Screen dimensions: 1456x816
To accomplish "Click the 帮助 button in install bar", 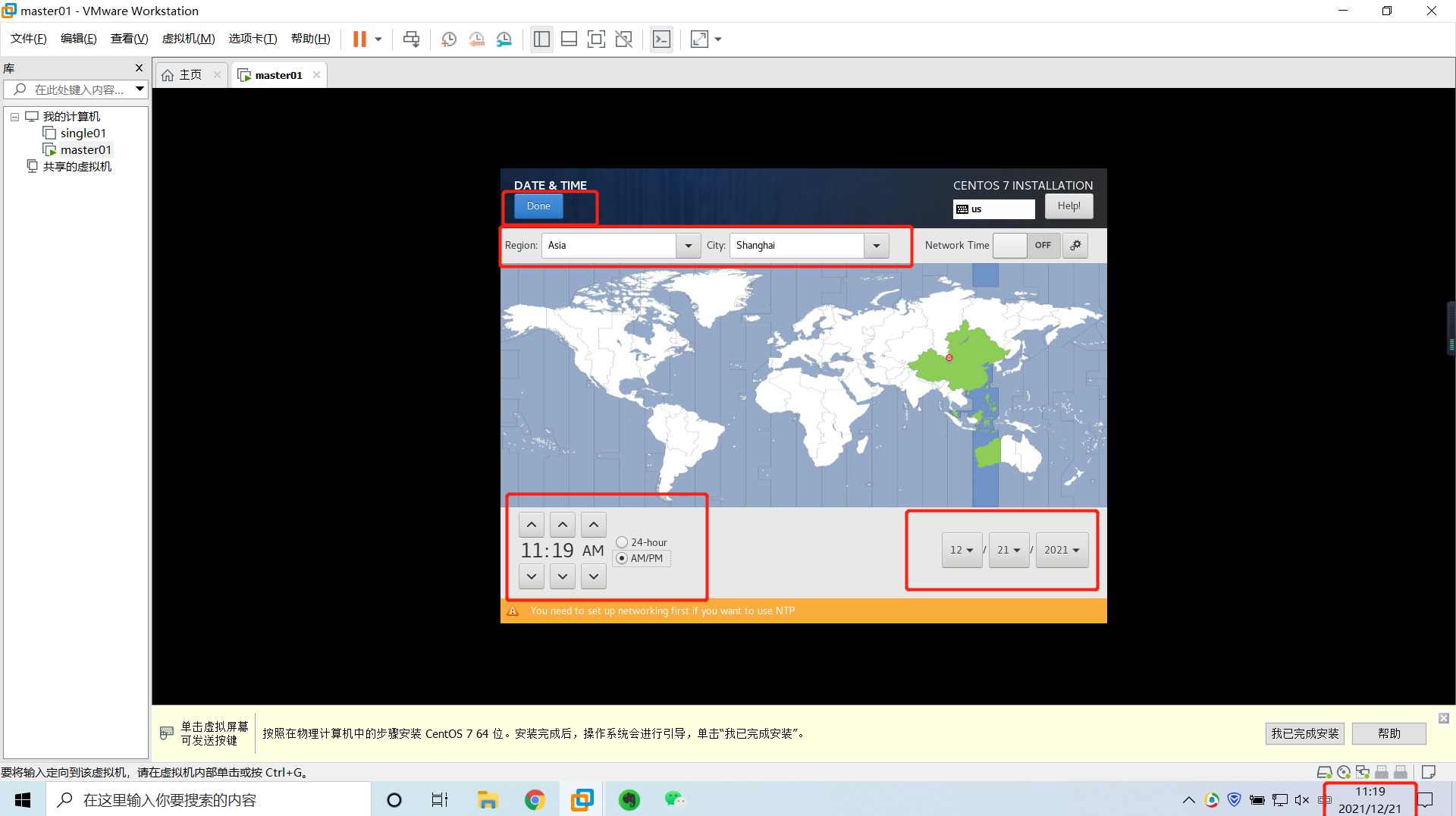I will click(1389, 734).
